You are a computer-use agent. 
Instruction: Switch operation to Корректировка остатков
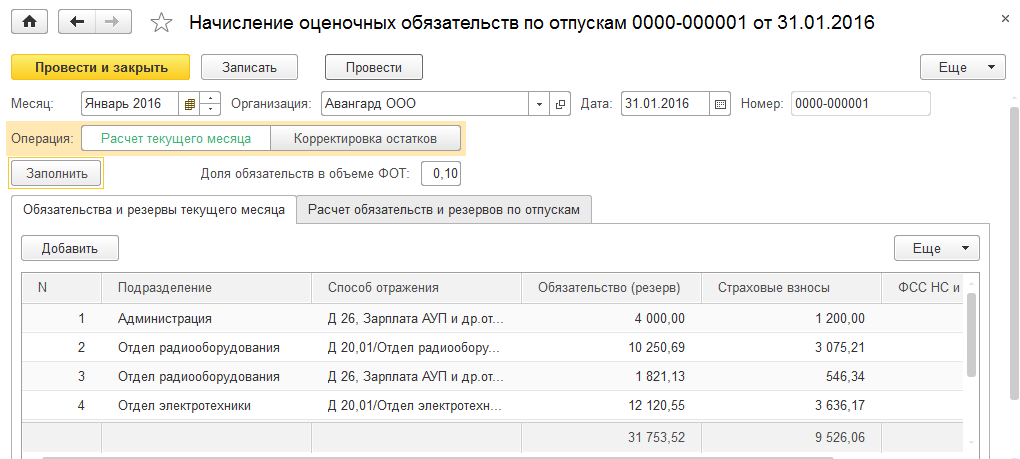click(365, 138)
